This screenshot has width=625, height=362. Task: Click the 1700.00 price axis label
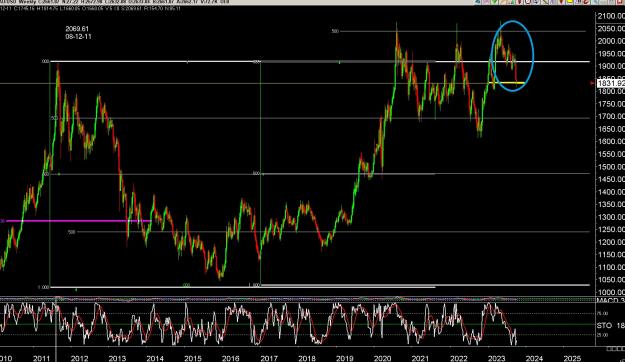tap(611, 116)
